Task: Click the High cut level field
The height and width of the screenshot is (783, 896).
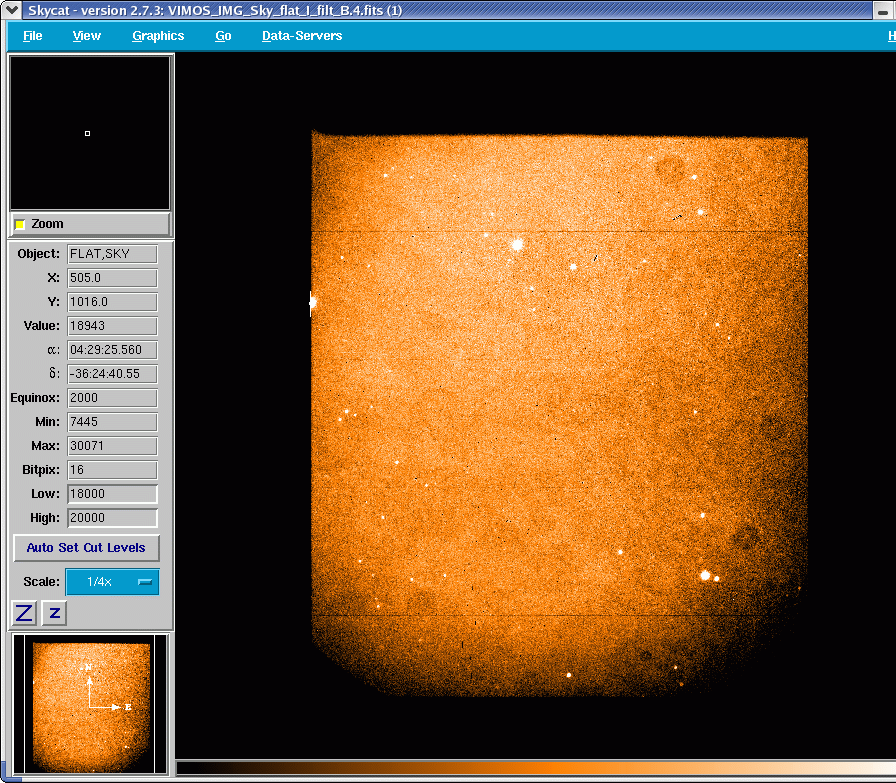Action: [113, 518]
